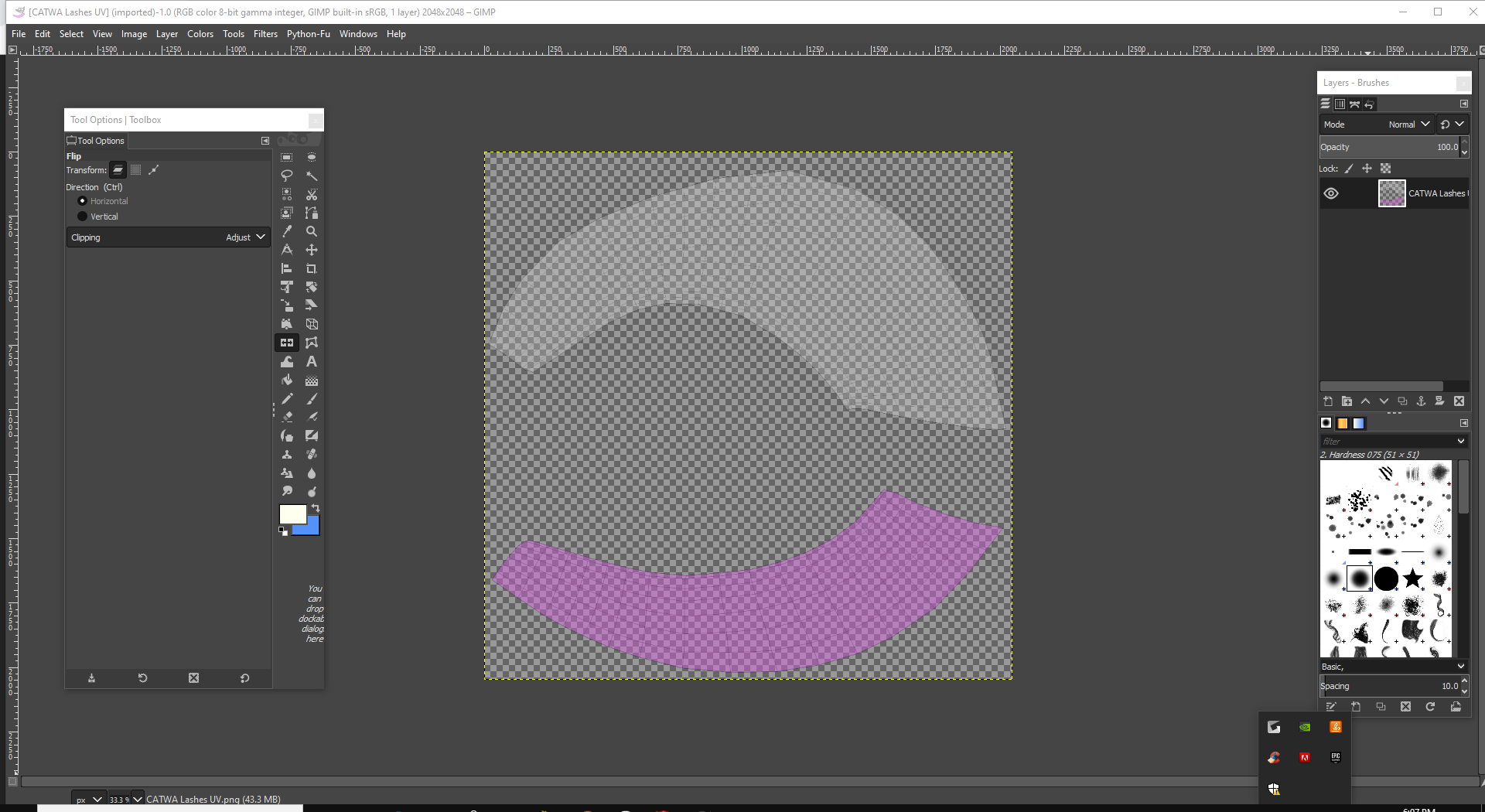1485x812 pixels.
Task: Select the Color Picker eyedropper tool
Action: (x=287, y=231)
